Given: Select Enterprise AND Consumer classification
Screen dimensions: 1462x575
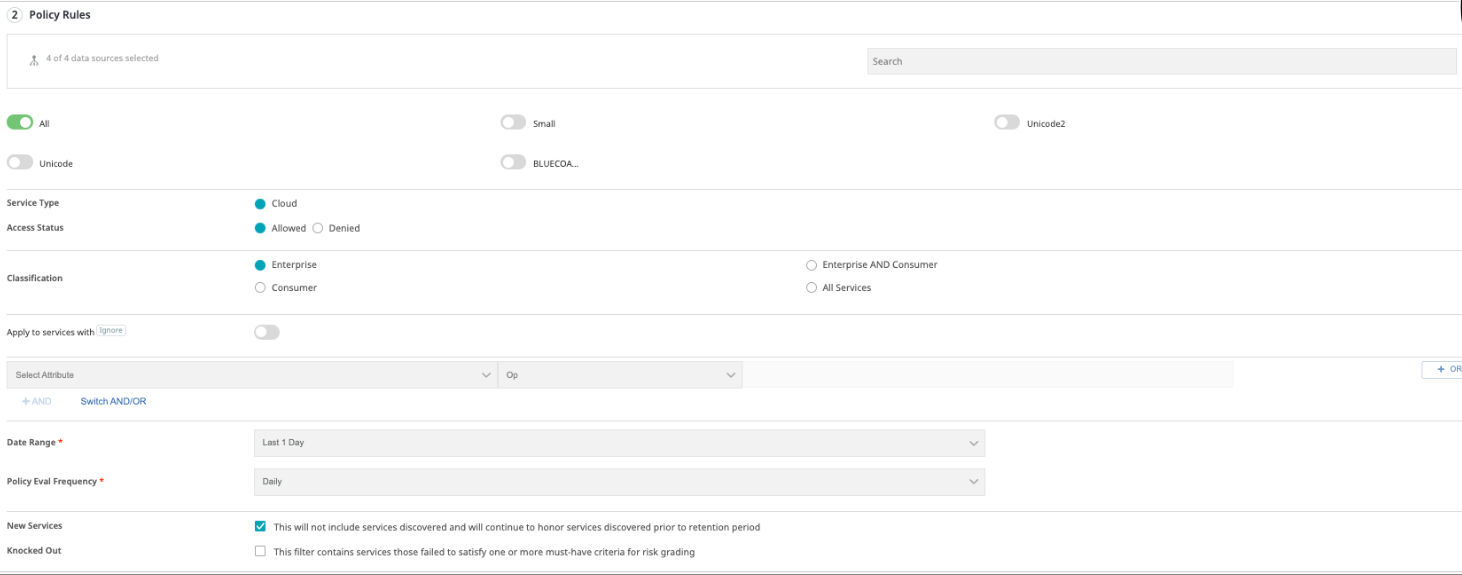Looking at the screenshot, I should 812,265.
